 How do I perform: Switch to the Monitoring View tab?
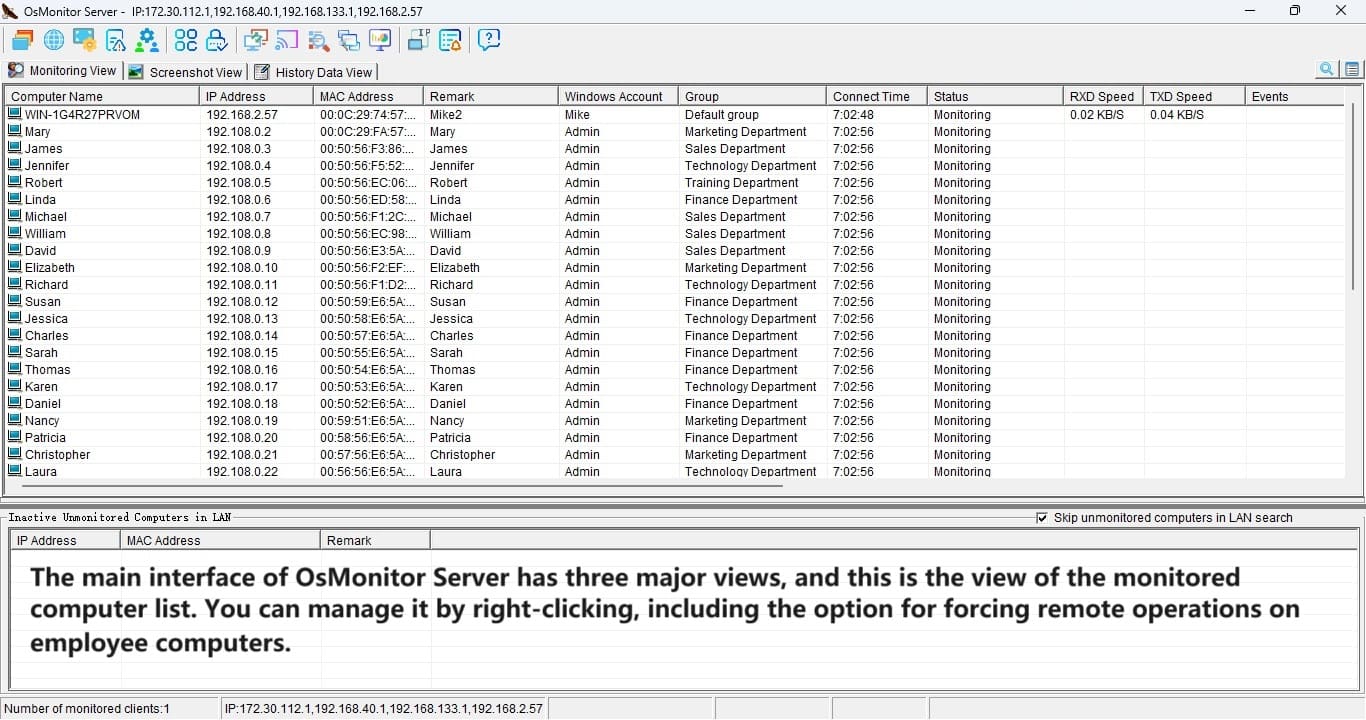click(62, 71)
